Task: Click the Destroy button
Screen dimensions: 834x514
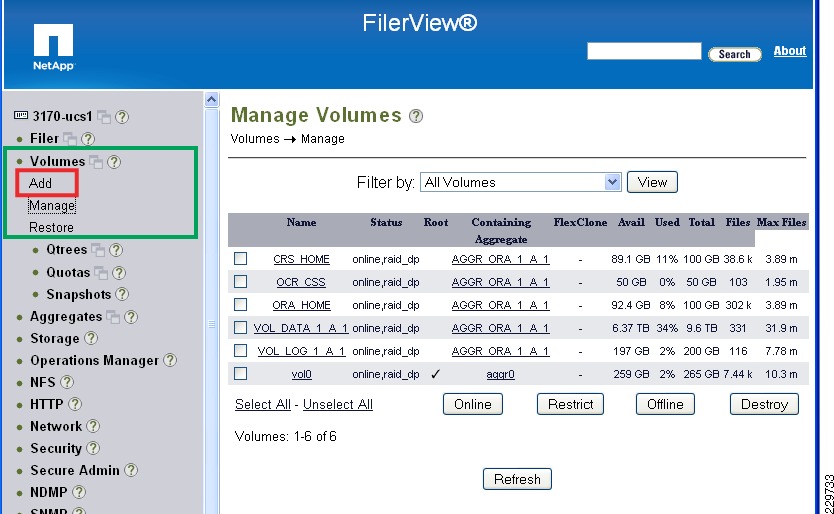Action: point(764,404)
